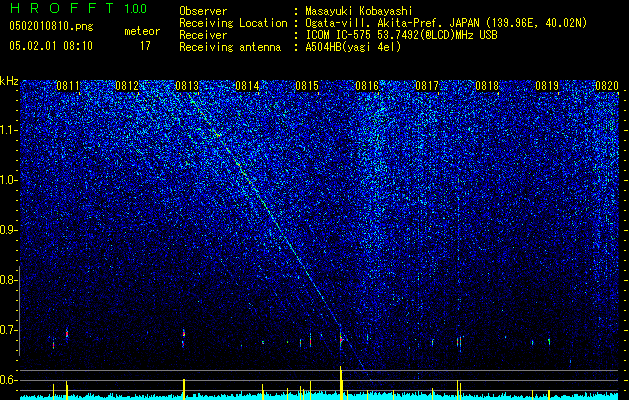Click the 0818 time marker
Screen dimensions: 629x400
pos(487,86)
